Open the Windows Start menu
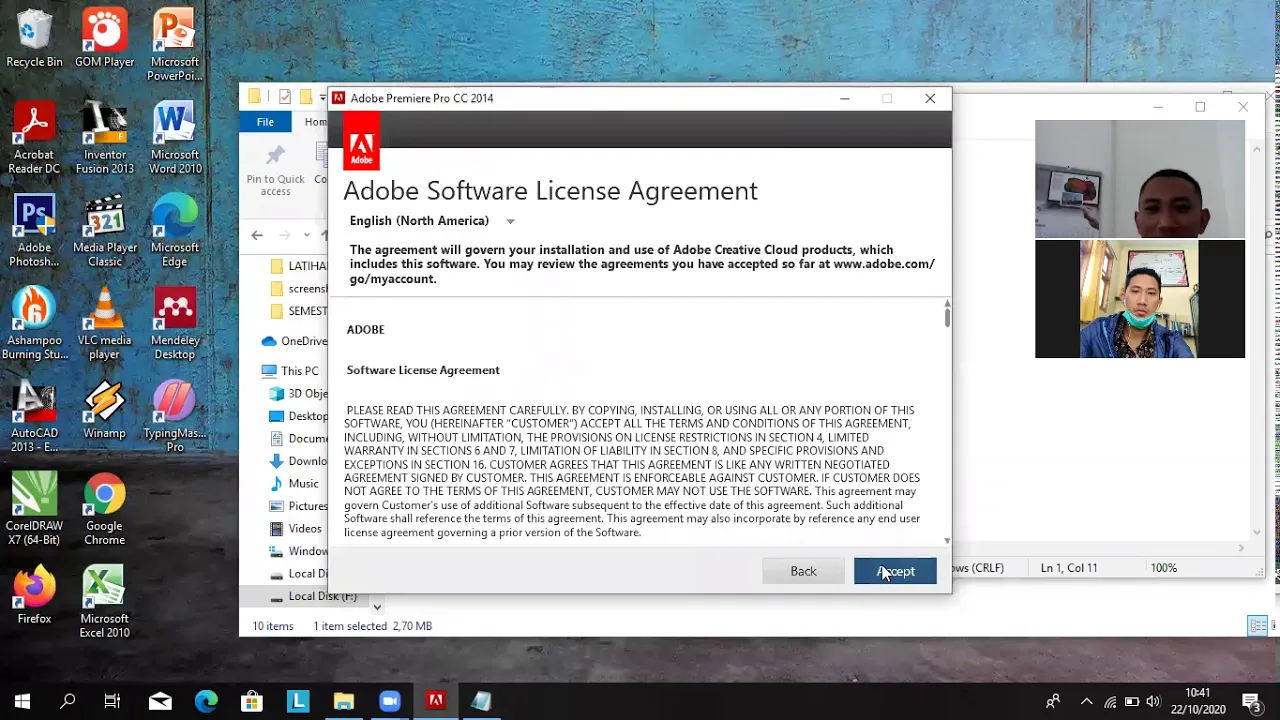This screenshot has height=720, width=1280. point(22,701)
